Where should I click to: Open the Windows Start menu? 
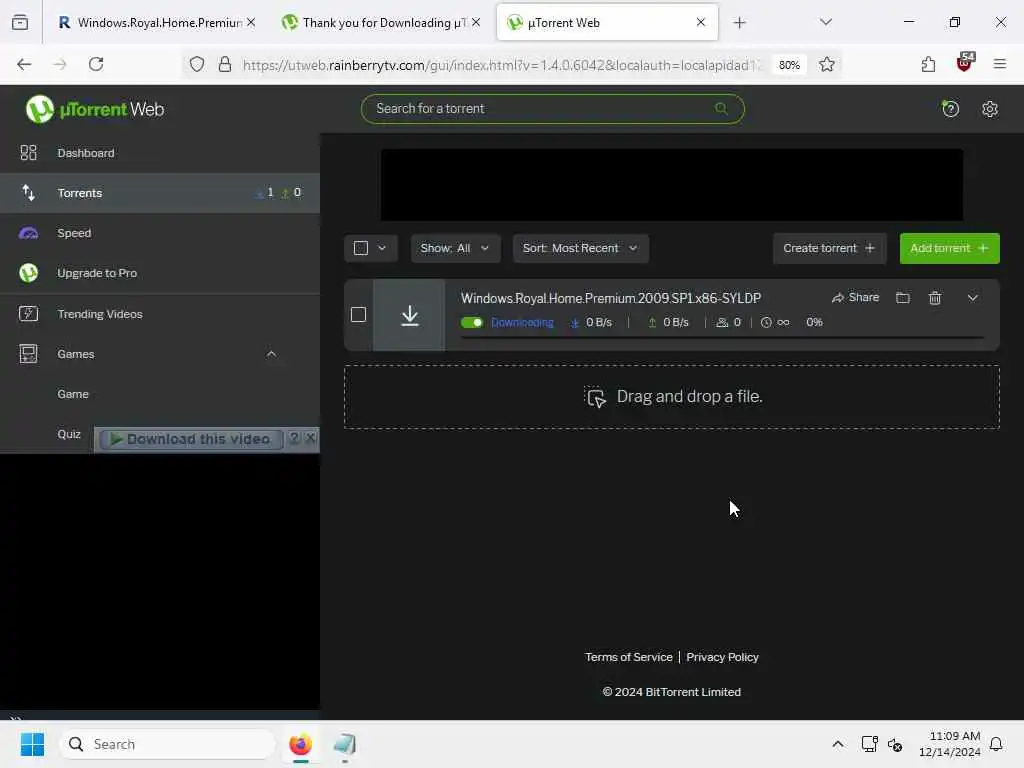(32, 744)
